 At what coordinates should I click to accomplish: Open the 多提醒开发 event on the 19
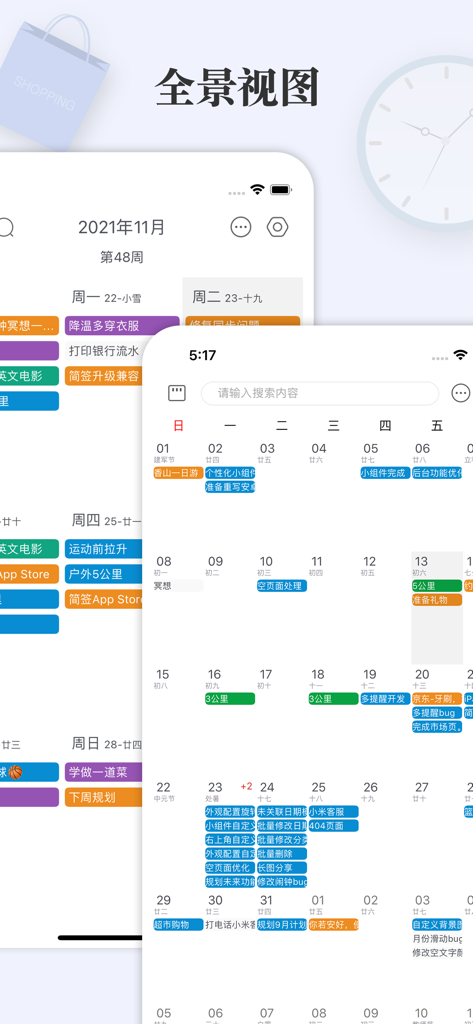click(385, 699)
